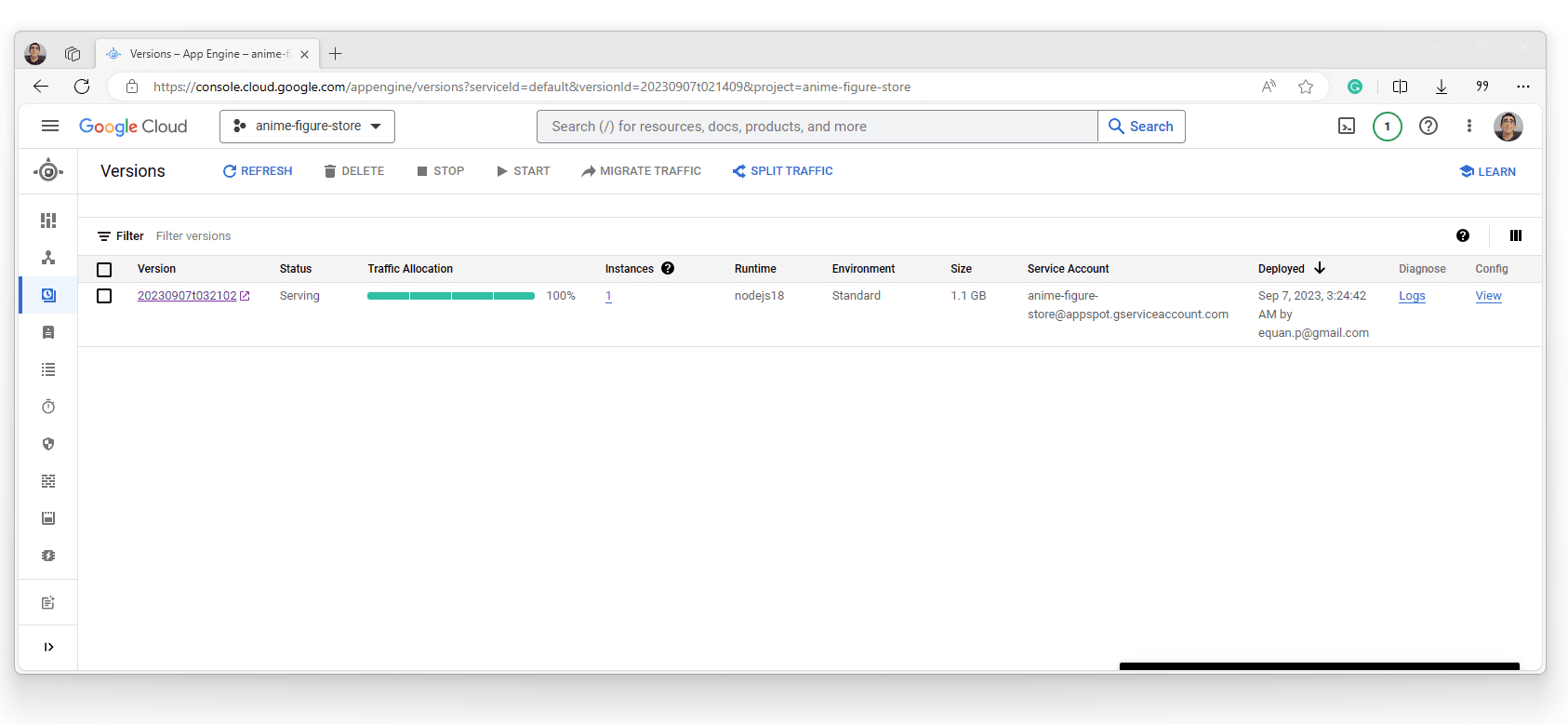Open the Cron jobs sidebar icon
The height and width of the screenshot is (724, 1568).
(x=48, y=407)
